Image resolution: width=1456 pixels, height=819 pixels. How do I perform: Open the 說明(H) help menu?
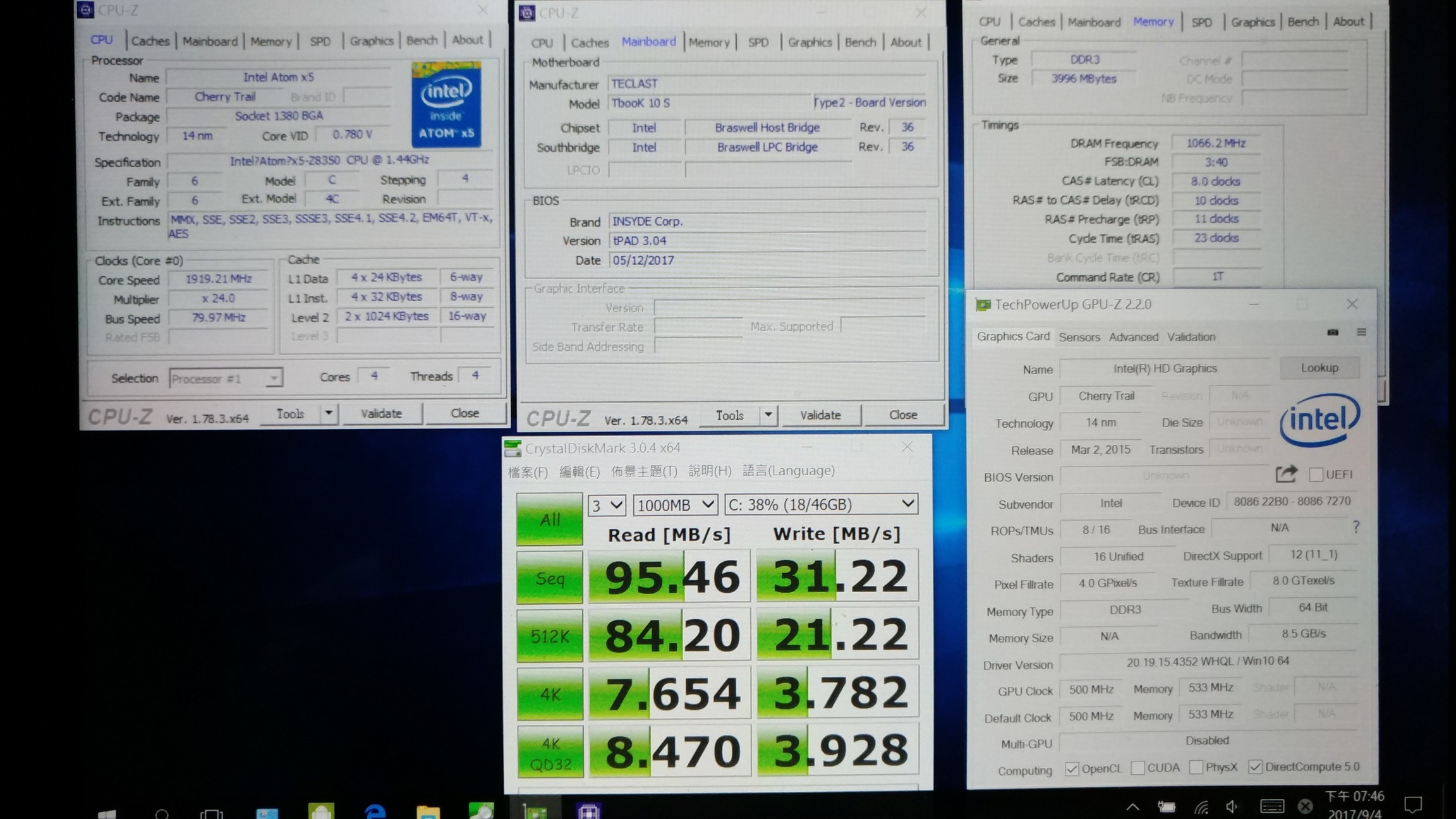pyautogui.click(x=710, y=471)
